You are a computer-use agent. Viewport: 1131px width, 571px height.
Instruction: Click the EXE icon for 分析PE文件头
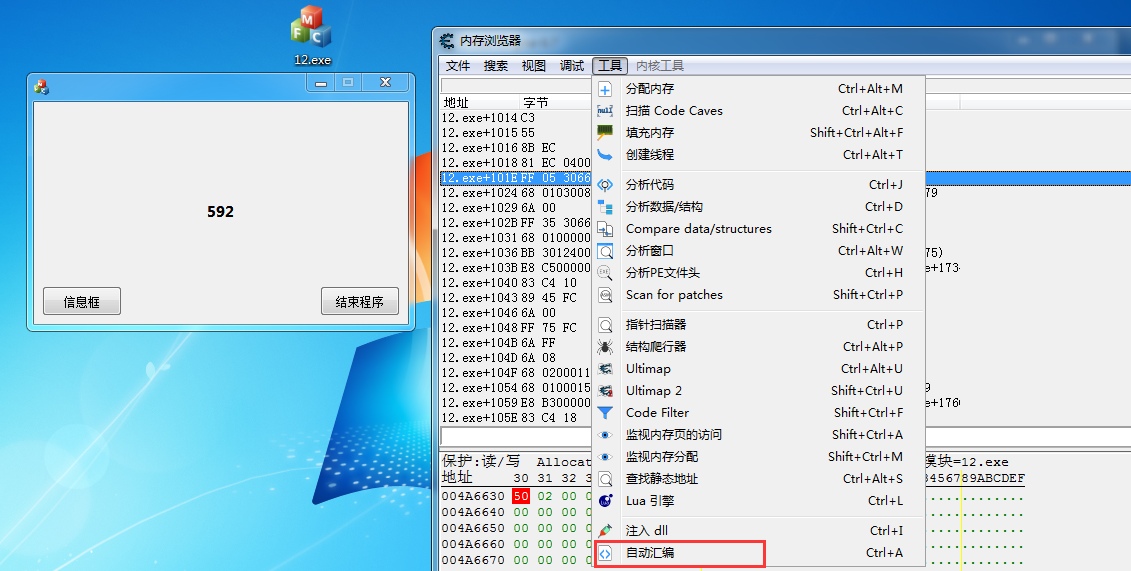(605, 273)
